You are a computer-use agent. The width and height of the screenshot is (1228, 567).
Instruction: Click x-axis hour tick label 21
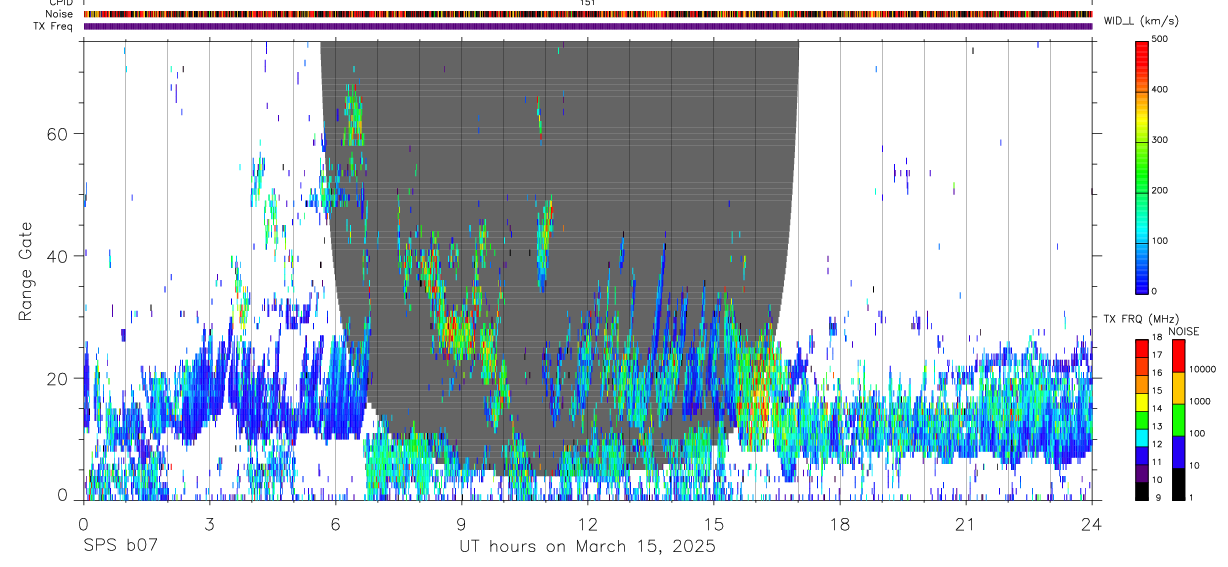pos(965,523)
